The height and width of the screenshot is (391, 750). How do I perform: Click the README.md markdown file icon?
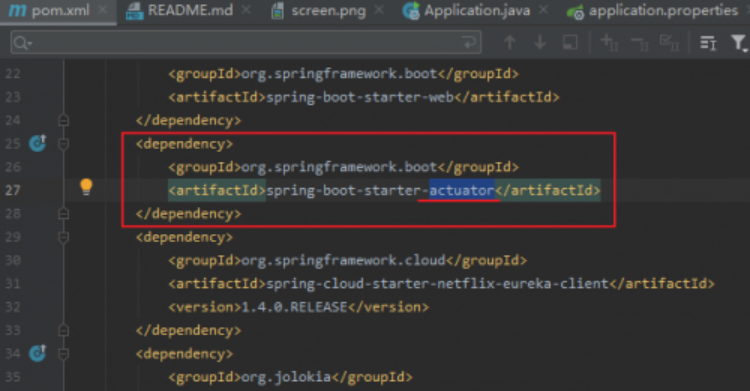pyautogui.click(x=134, y=11)
